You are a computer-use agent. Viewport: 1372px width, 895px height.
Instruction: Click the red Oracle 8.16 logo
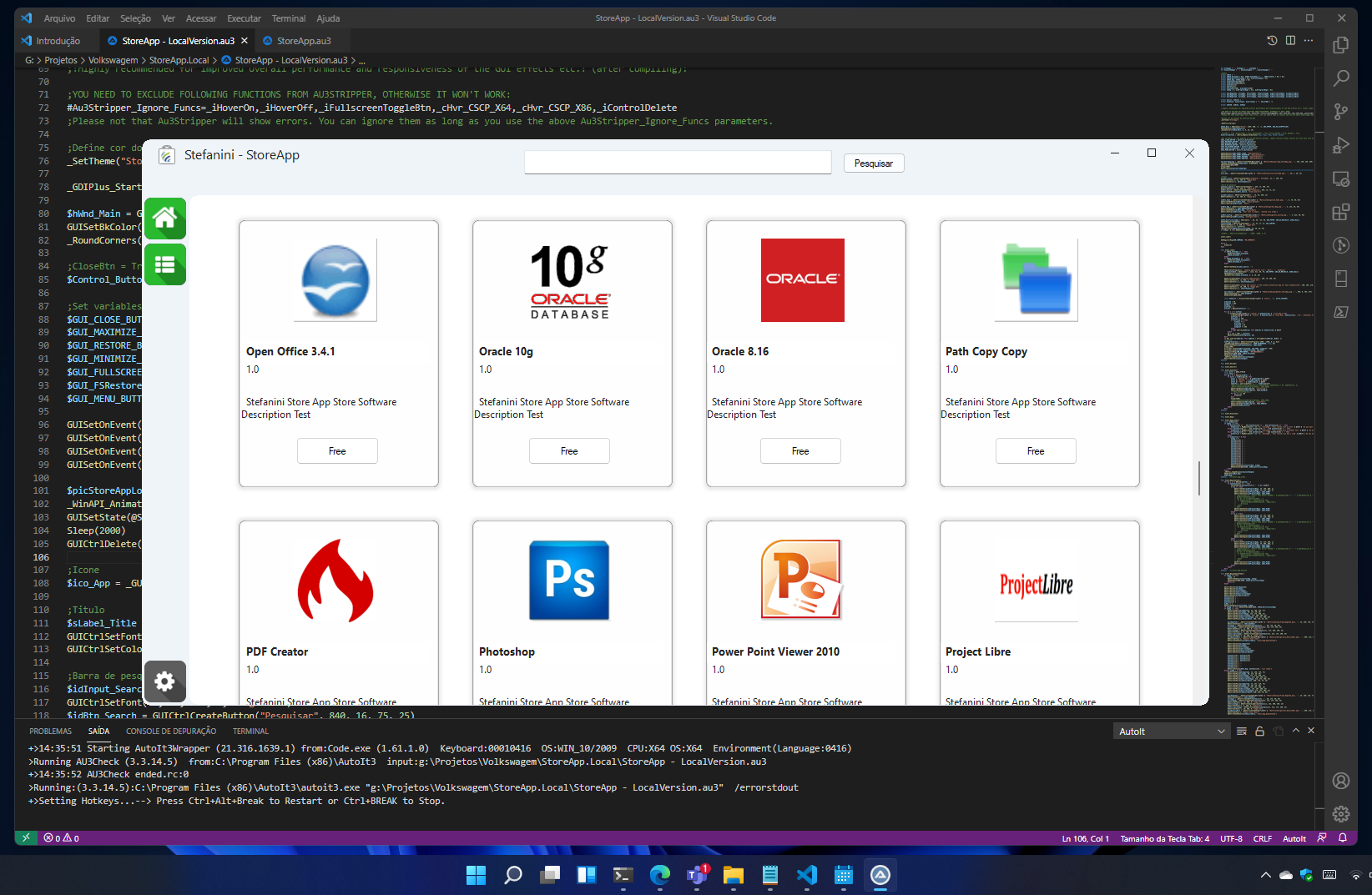point(803,280)
